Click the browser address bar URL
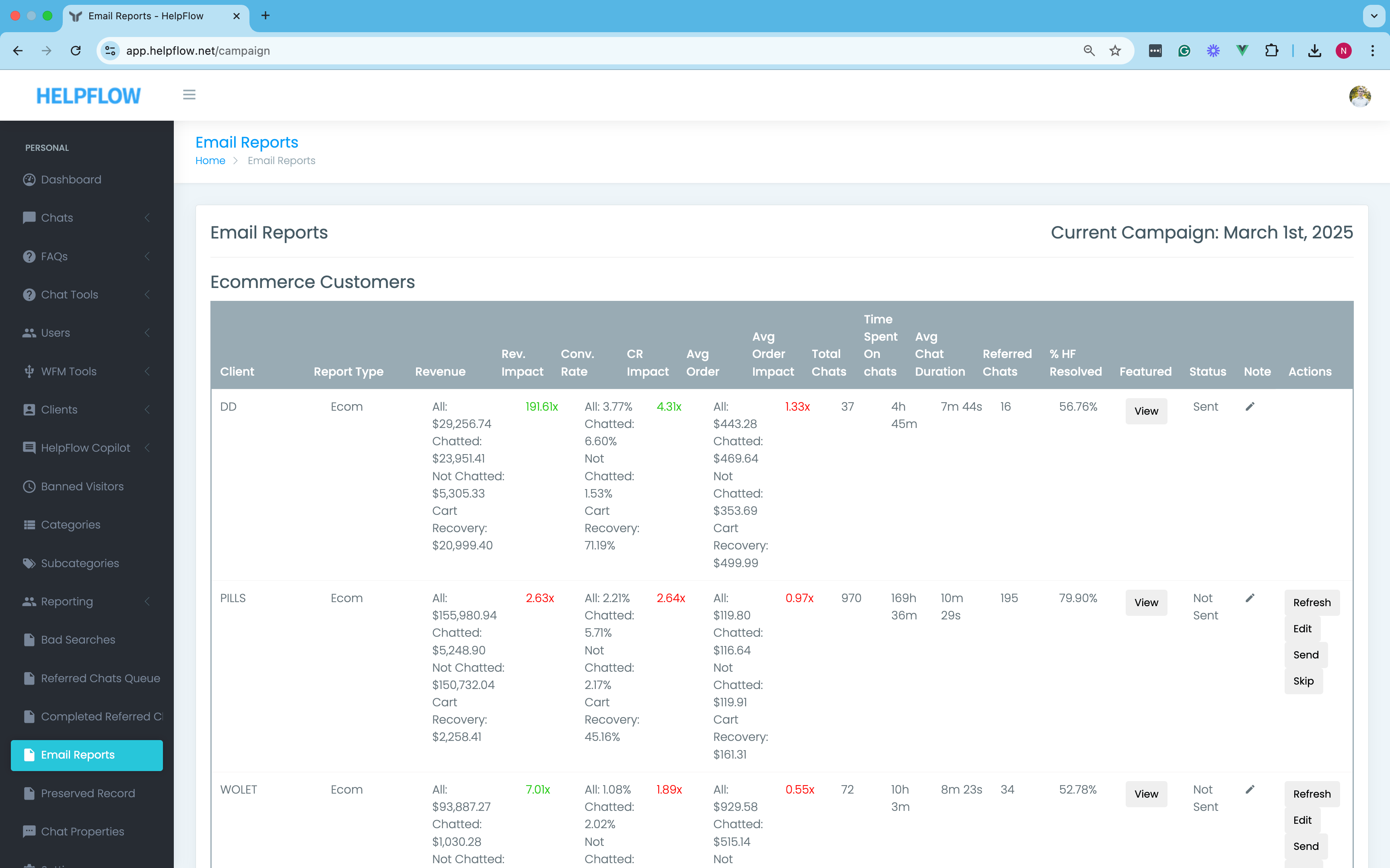The height and width of the screenshot is (868, 1390). point(198,51)
